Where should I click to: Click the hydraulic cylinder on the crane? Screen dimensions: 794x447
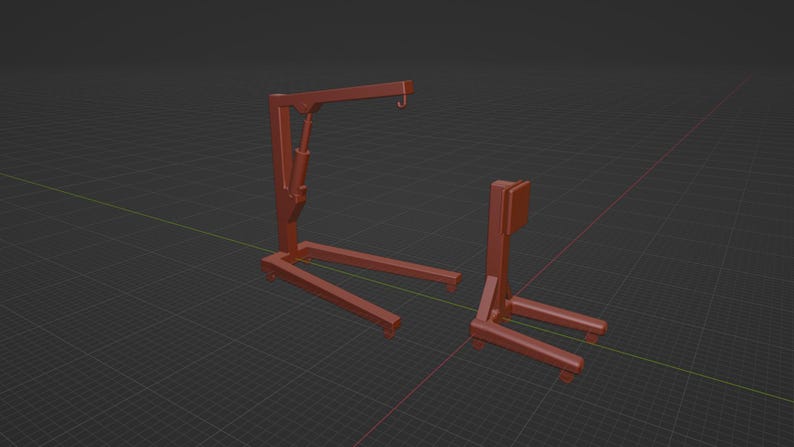tap(301, 161)
